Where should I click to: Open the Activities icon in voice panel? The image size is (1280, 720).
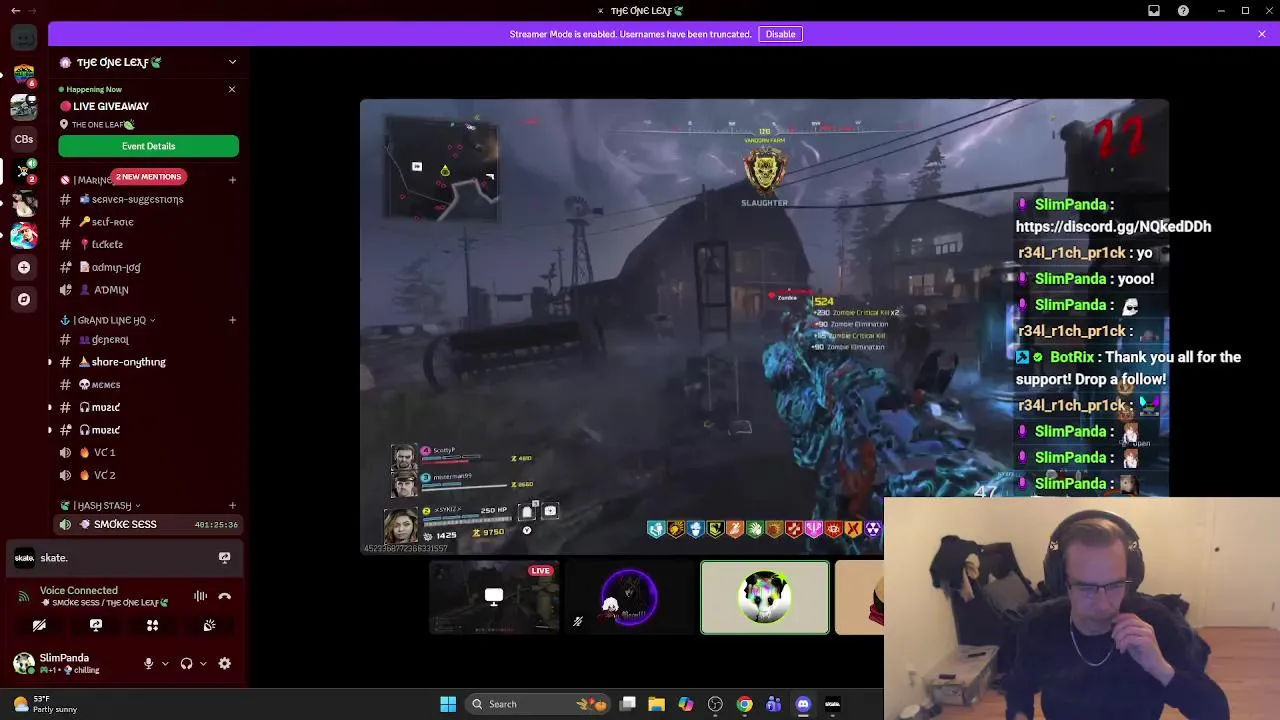pos(152,625)
